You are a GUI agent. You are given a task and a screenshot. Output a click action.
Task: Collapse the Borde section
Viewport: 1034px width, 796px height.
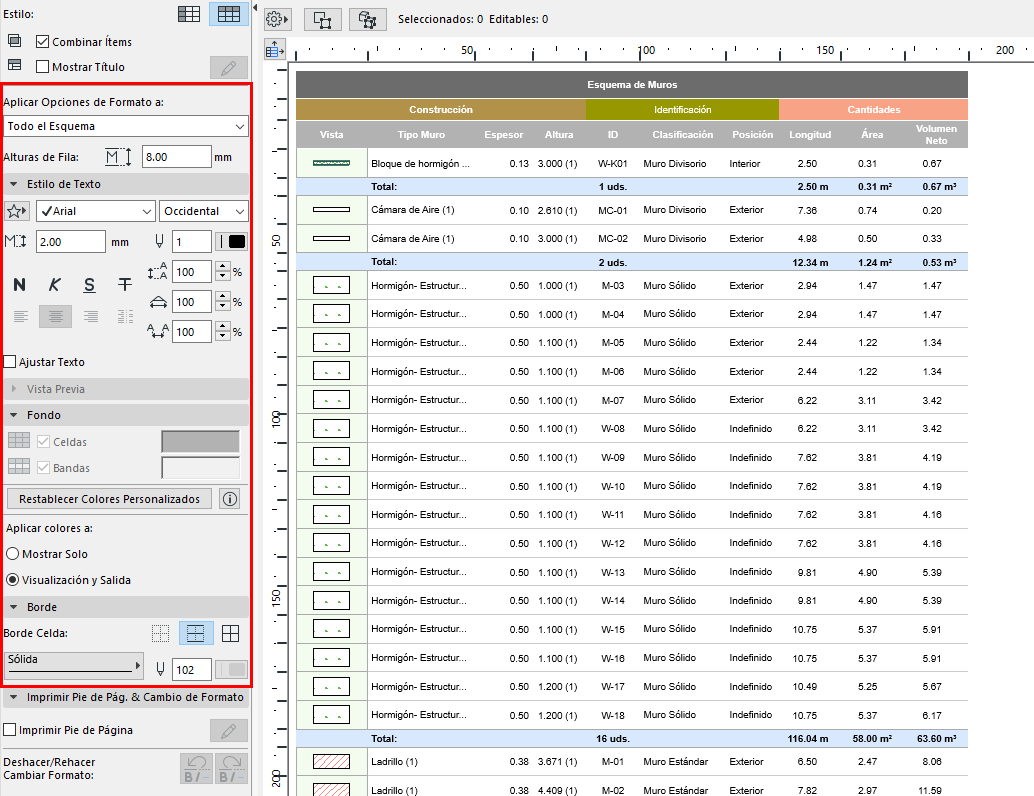pyautogui.click(x=14, y=607)
